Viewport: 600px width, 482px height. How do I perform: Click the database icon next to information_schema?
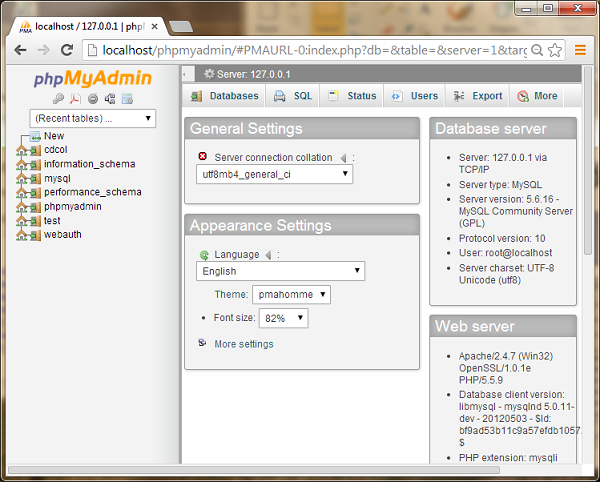pos(35,164)
